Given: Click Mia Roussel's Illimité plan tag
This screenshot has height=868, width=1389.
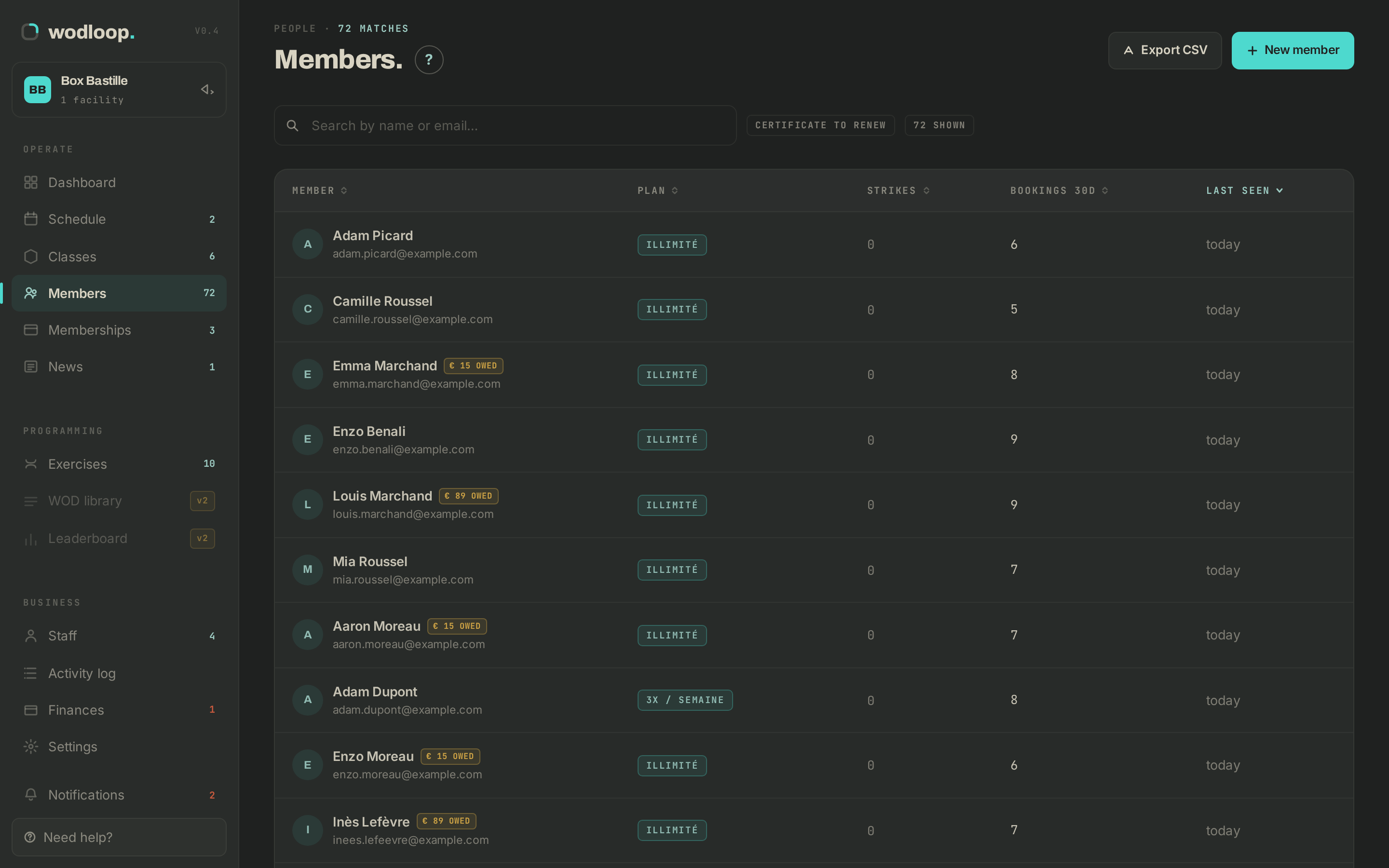Looking at the screenshot, I should pos(672,570).
